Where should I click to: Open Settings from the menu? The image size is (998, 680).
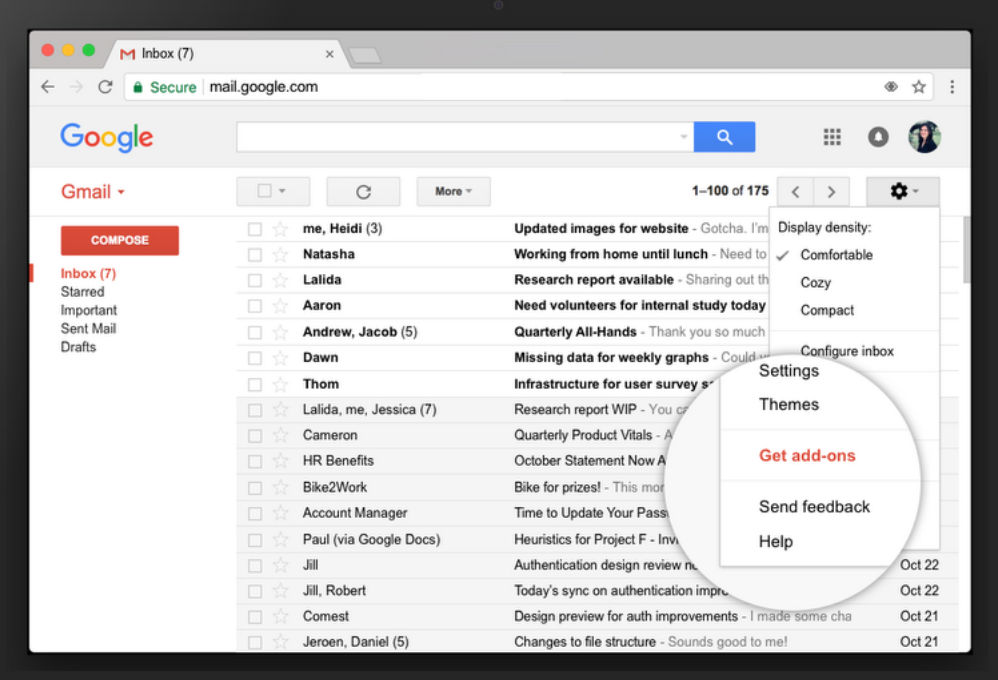pyautogui.click(x=789, y=371)
